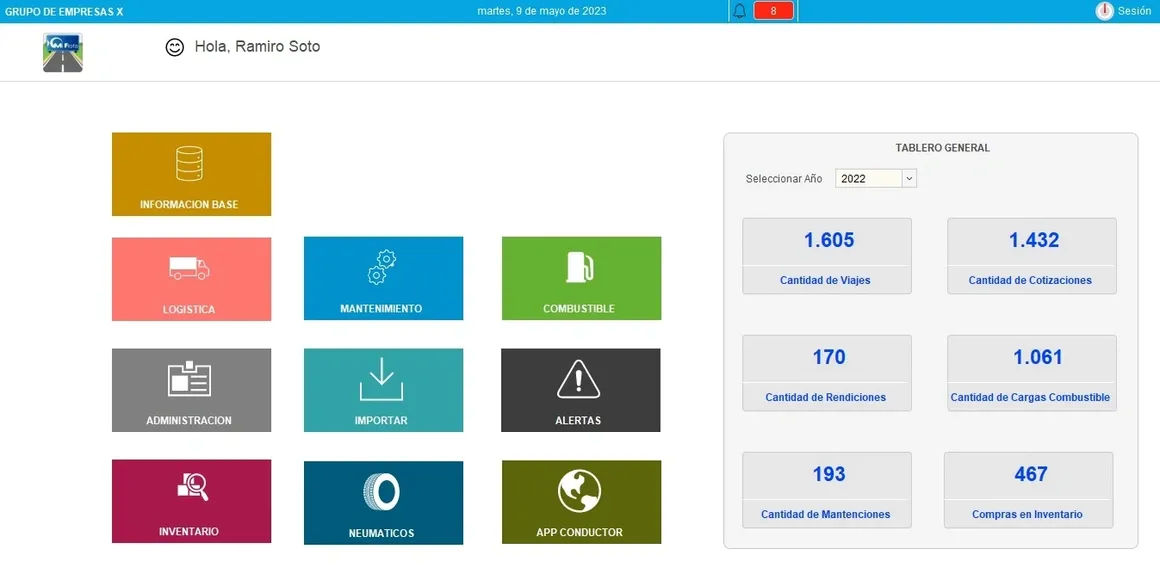Click the Cantidad de Mantenciones card
Screen dimensions: 1160x574
pos(827,490)
